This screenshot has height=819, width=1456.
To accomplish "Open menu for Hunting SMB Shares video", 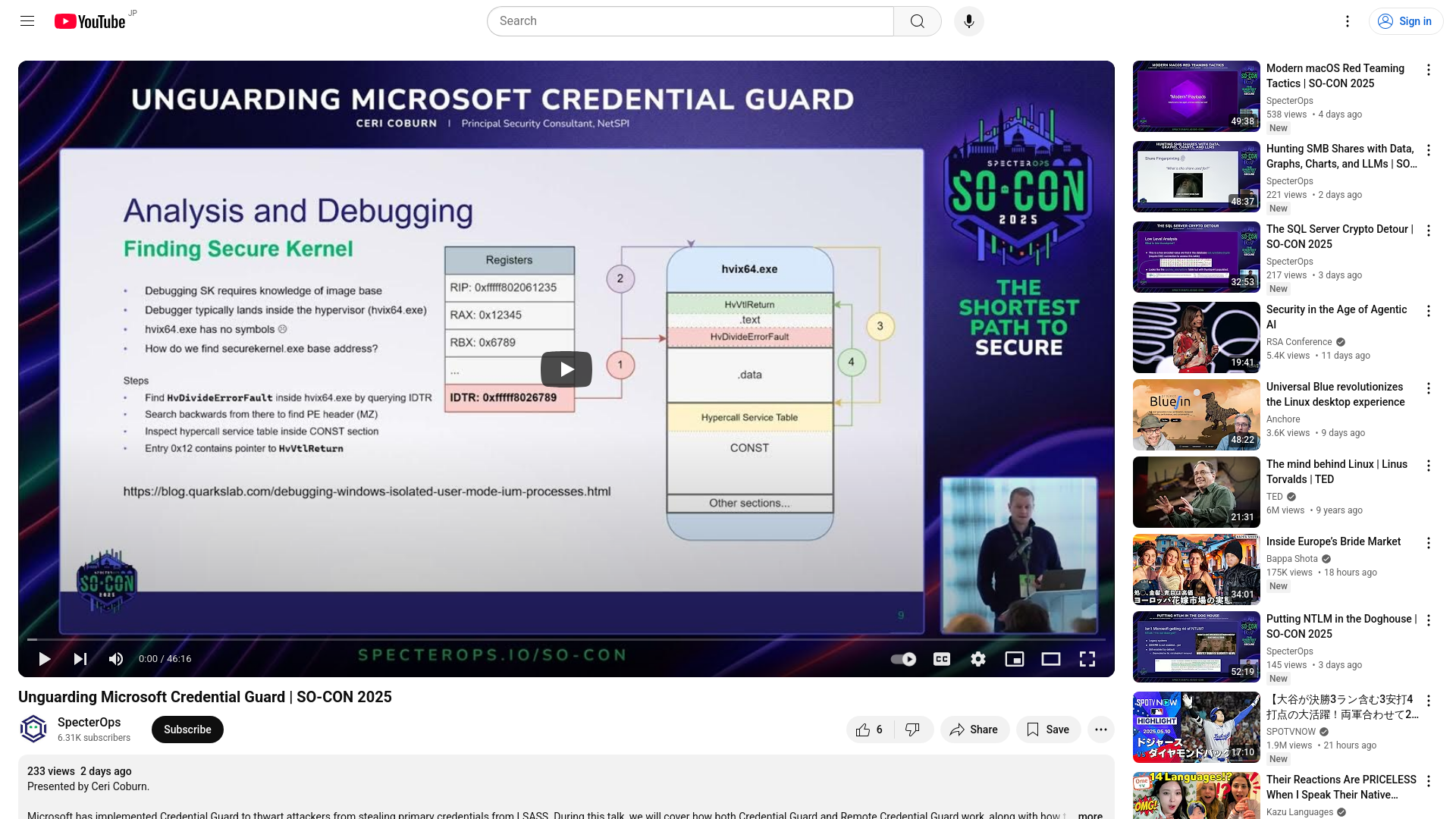I will coord(1429,150).
